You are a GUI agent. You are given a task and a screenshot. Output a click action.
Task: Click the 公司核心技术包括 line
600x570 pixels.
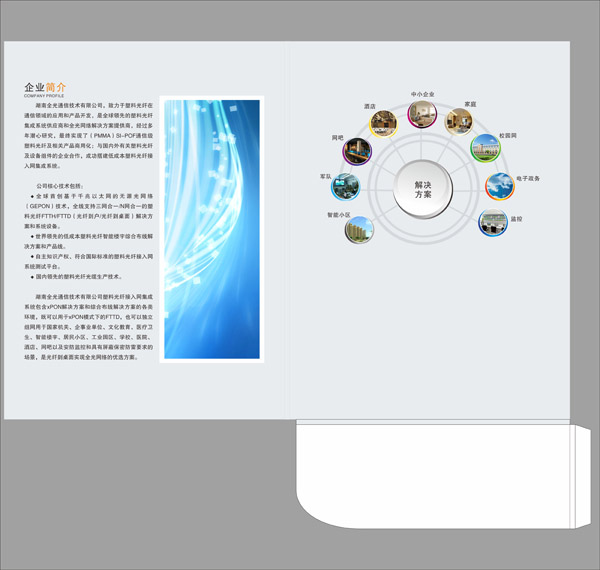[60, 186]
